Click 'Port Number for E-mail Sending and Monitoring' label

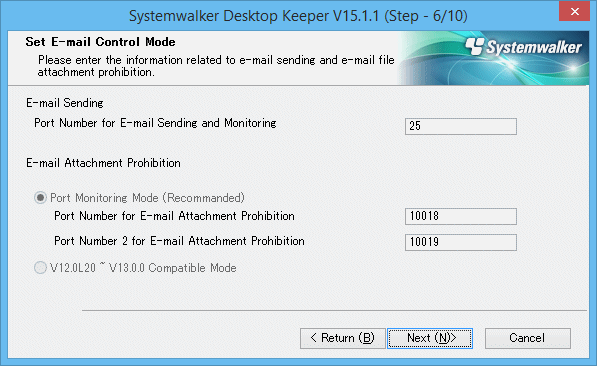155,123
